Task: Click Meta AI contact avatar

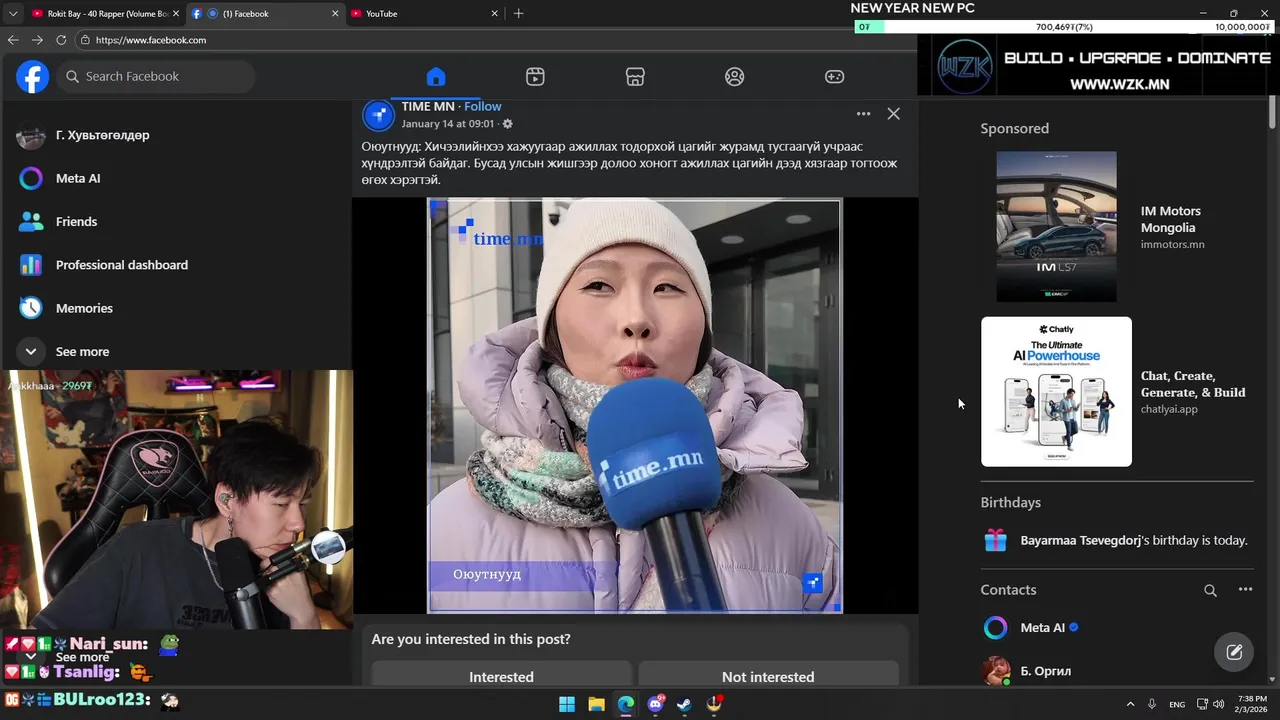Action: 996,628
